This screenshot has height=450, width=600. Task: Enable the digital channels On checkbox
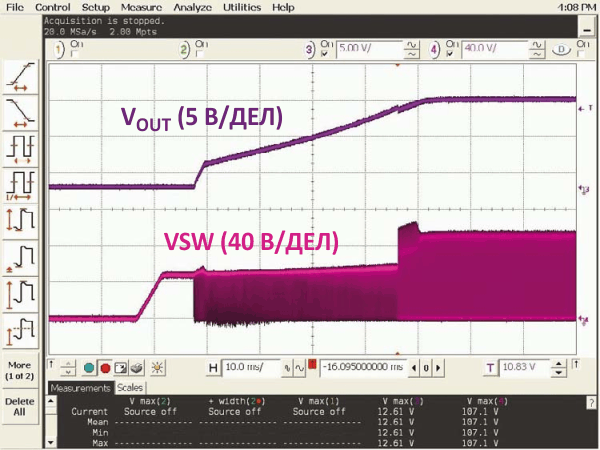[580, 54]
